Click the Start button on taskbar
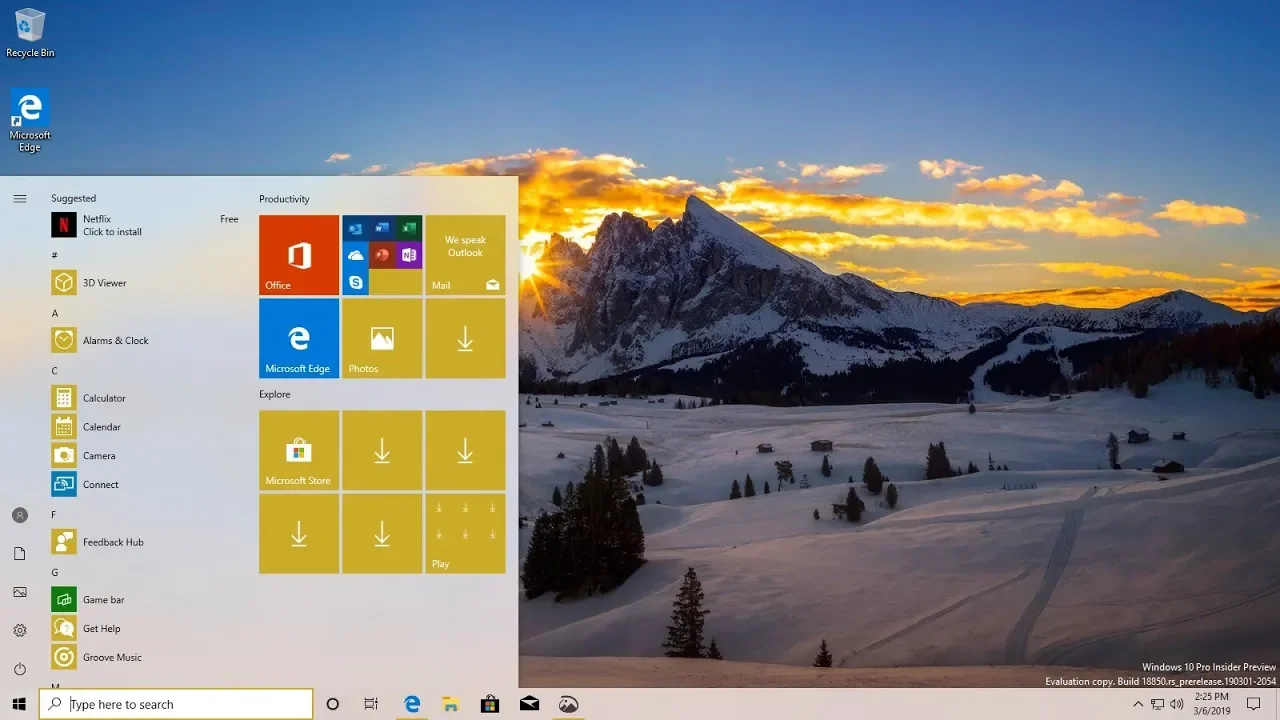The image size is (1280, 720). click(19, 704)
